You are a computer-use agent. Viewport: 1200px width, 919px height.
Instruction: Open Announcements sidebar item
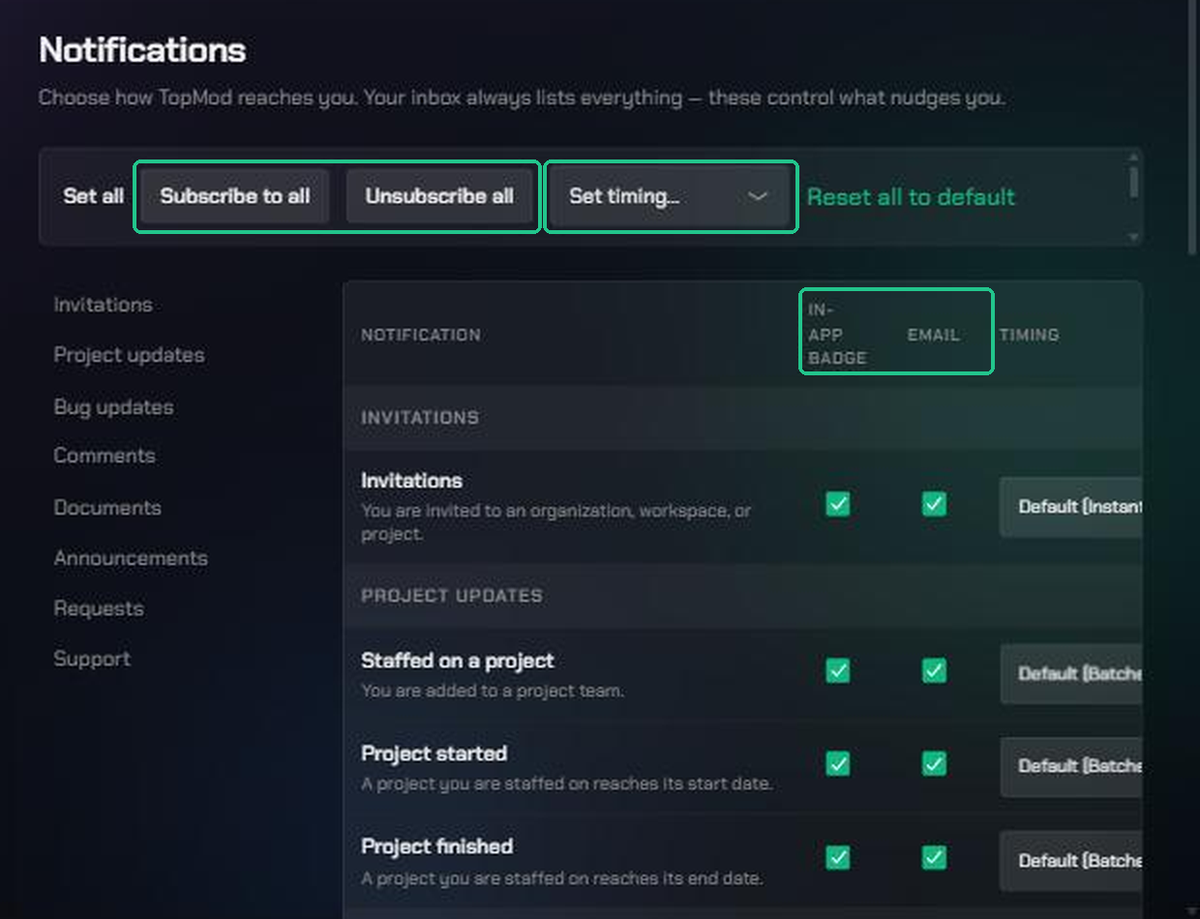pos(131,558)
